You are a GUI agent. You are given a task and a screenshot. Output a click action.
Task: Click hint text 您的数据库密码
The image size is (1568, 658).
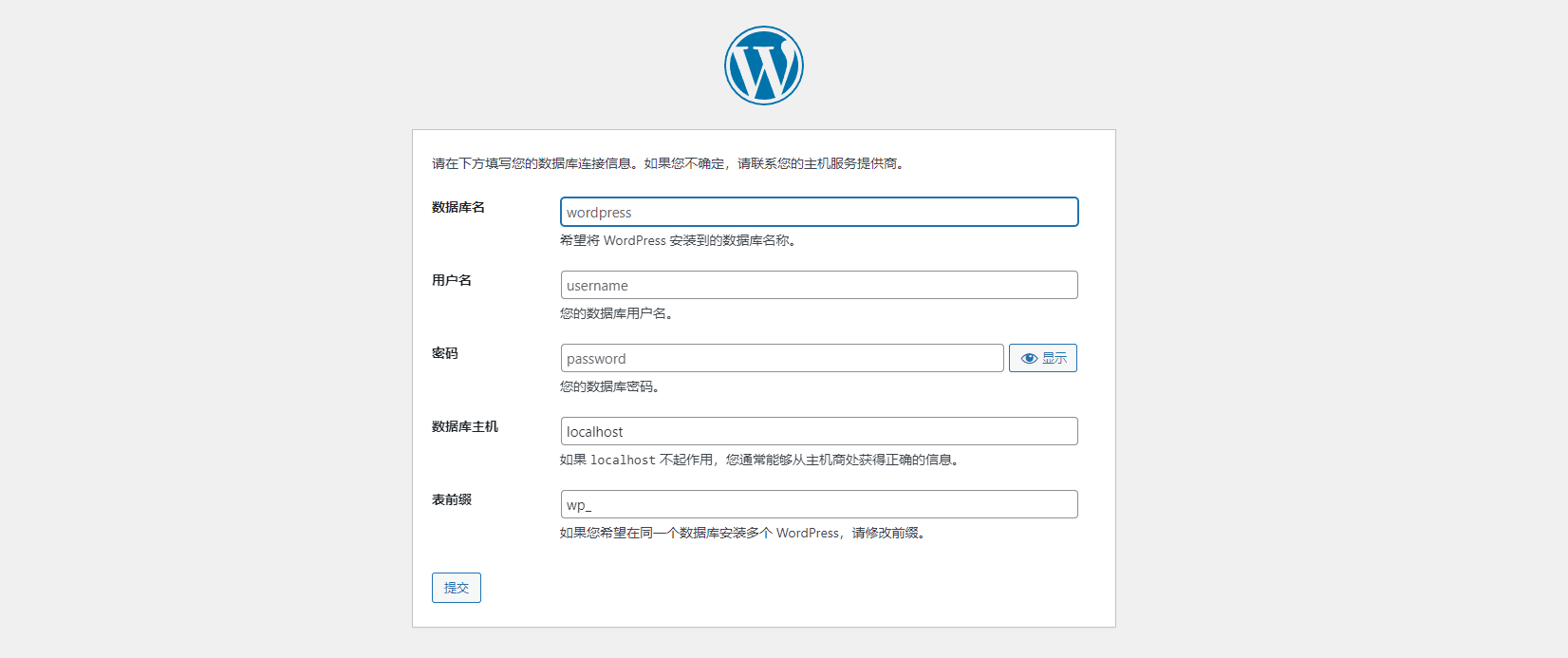pos(610,386)
